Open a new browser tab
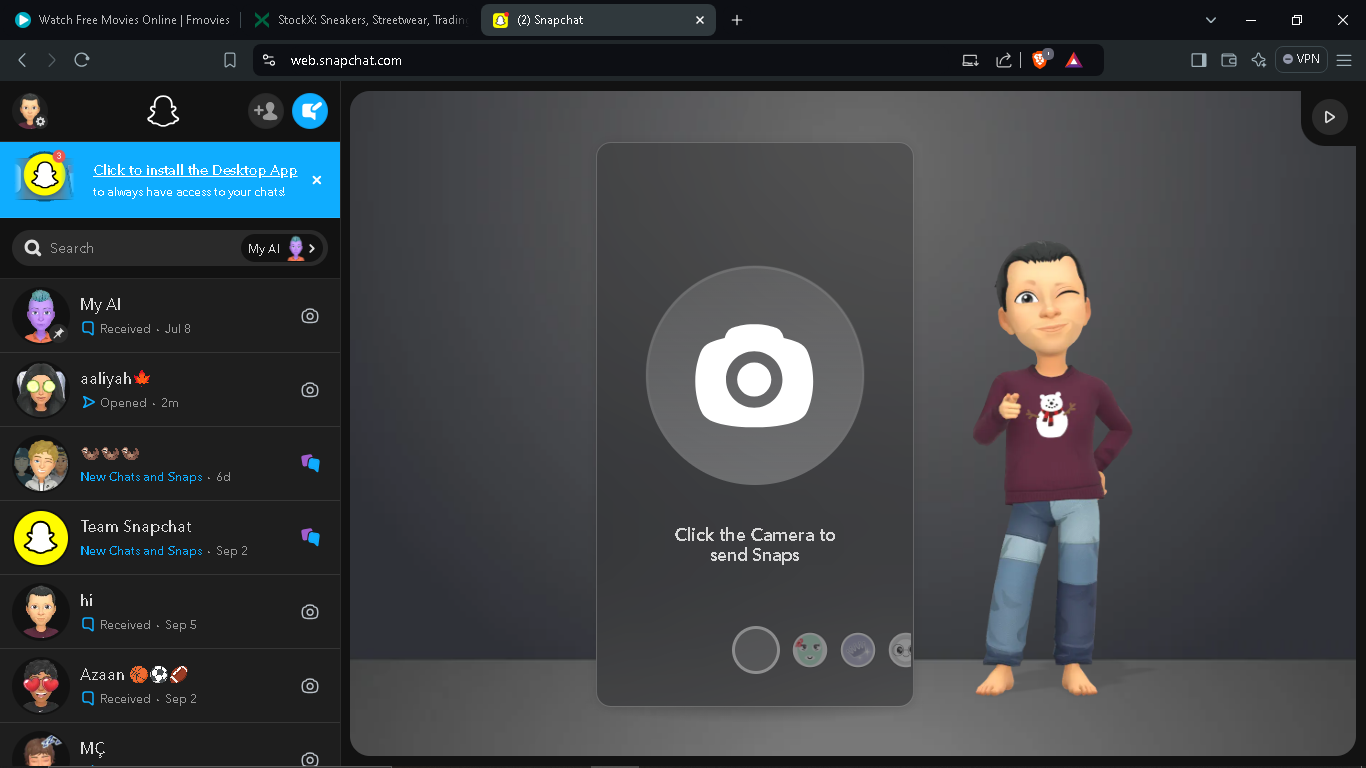 click(737, 20)
